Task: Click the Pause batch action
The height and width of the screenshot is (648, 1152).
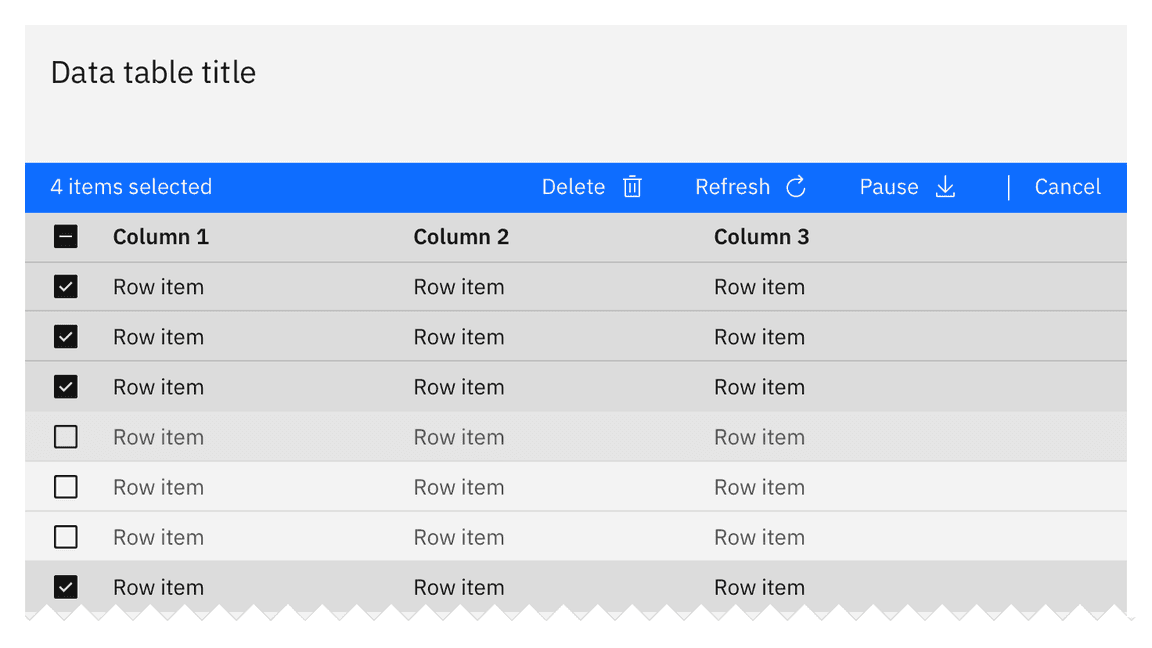Action: [x=889, y=187]
